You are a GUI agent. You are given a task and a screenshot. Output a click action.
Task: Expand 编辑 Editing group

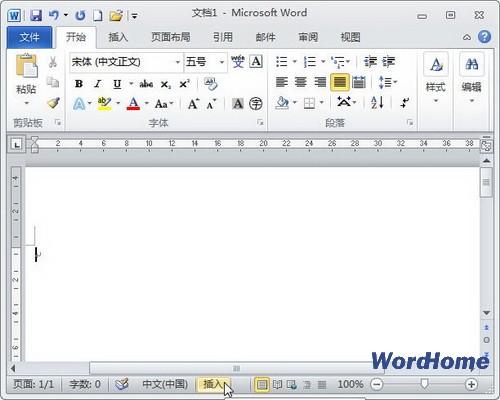471,78
